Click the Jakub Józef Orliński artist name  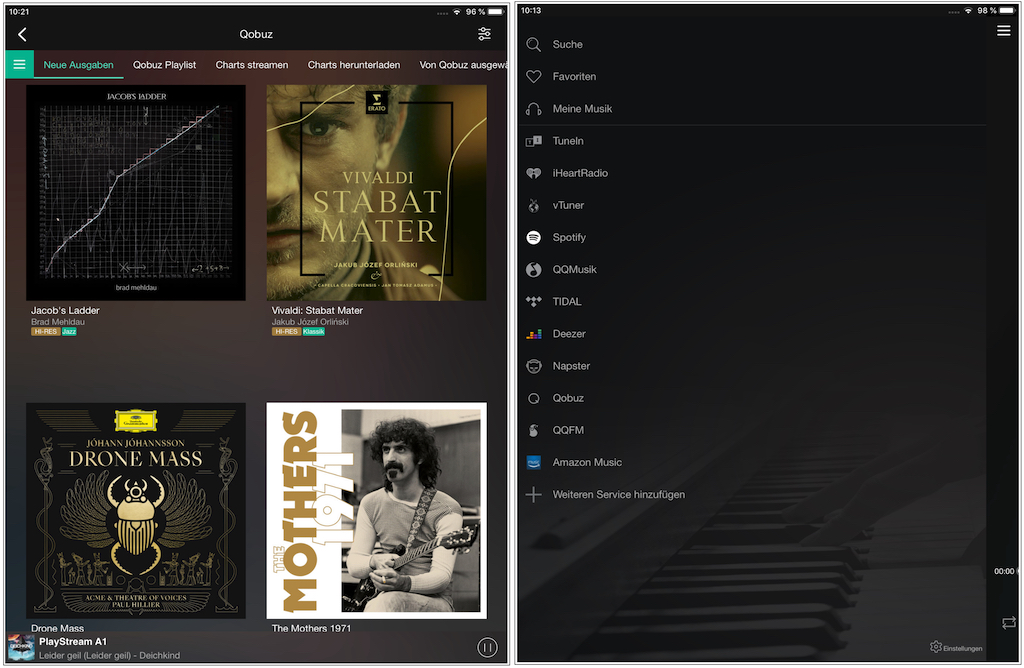[310, 321]
